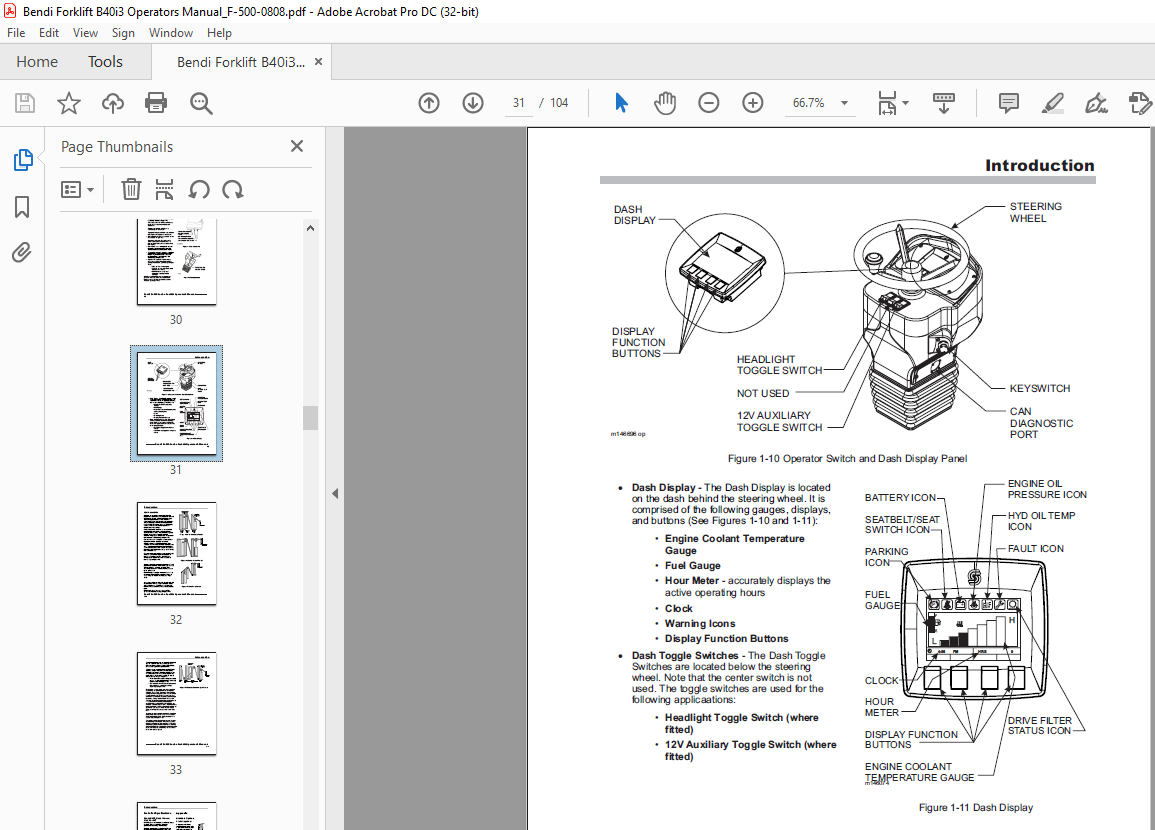Activate the Hand pan tool
Viewport: 1155px width, 830px height.
point(664,103)
